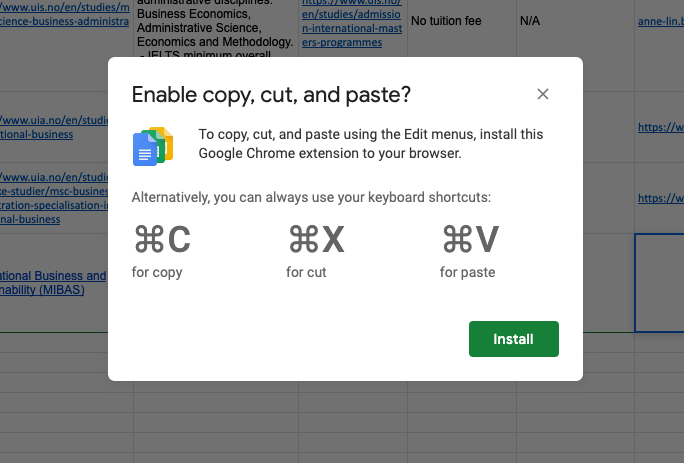This screenshot has height=463, width=684.
Task: Select the 'N/A' cell
Action: [530, 21]
